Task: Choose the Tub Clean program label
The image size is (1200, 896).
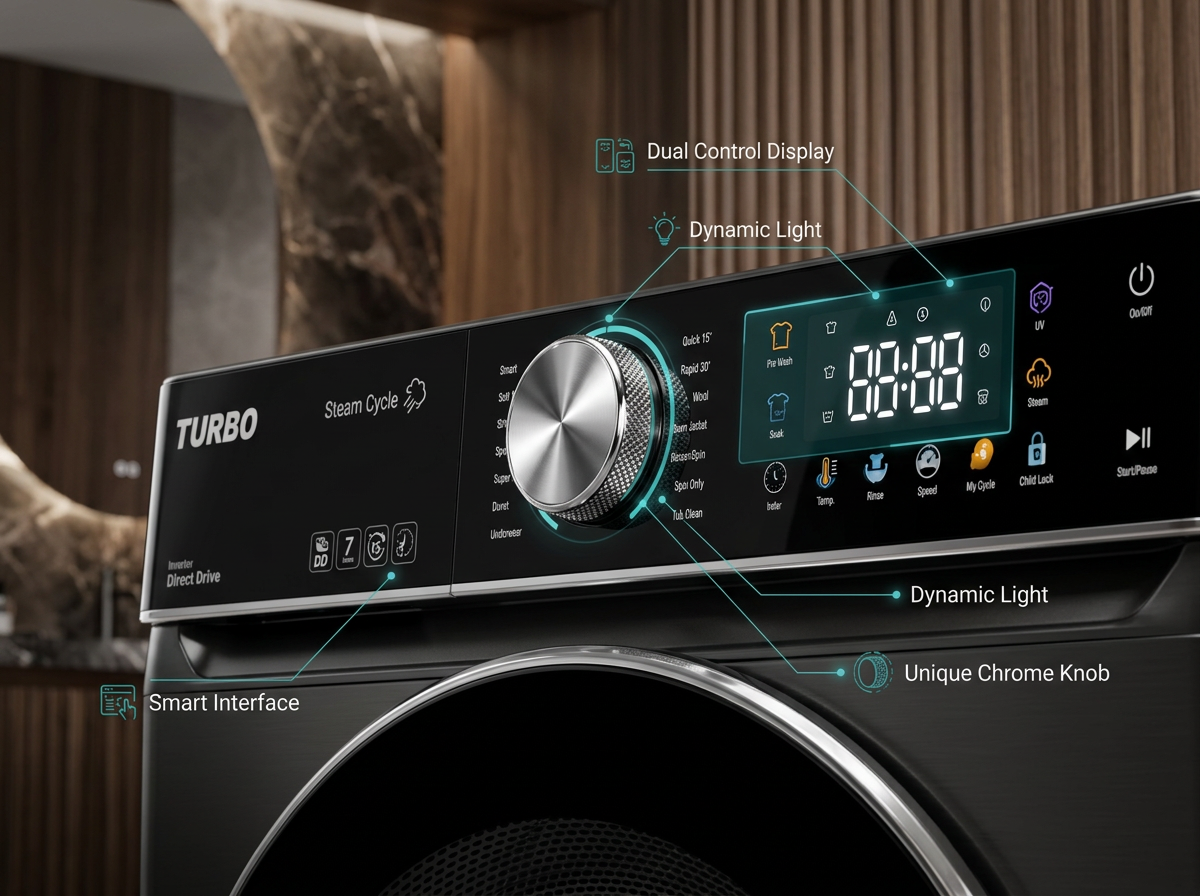Action: tap(687, 514)
